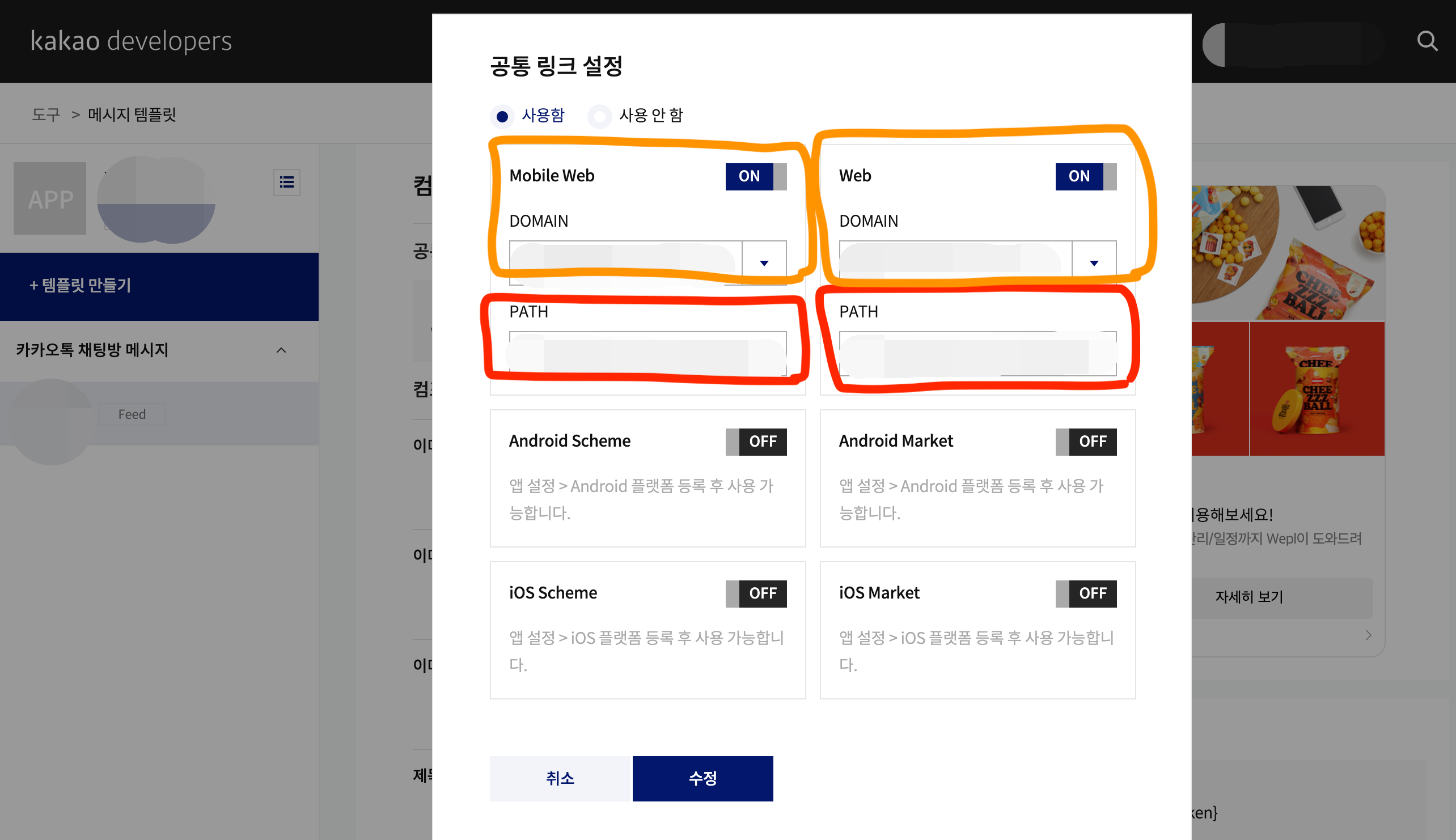Turn off the Mobile Web toggle

click(x=755, y=176)
